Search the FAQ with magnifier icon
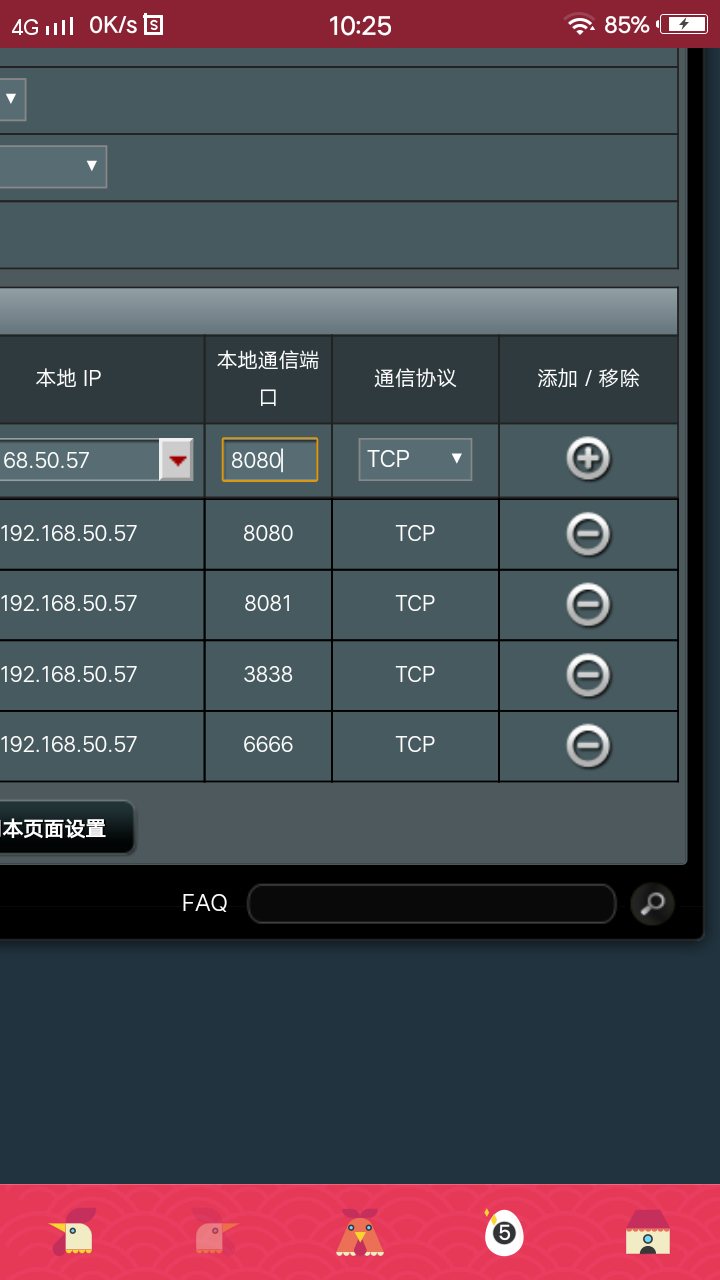This screenshot has height=1280, width=720. click(x=652, y=904)
